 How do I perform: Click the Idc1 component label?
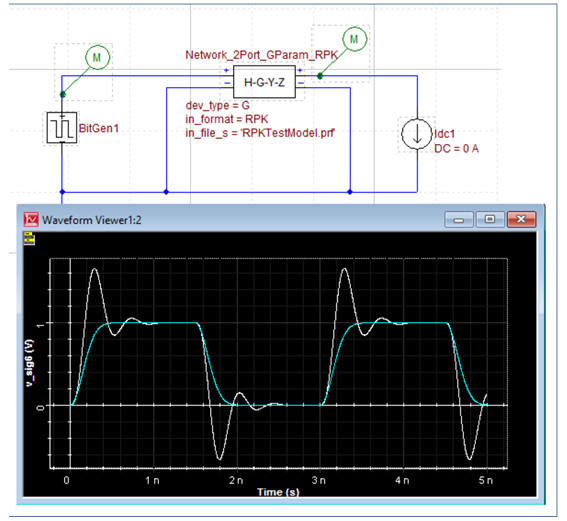tap(444, 134)
